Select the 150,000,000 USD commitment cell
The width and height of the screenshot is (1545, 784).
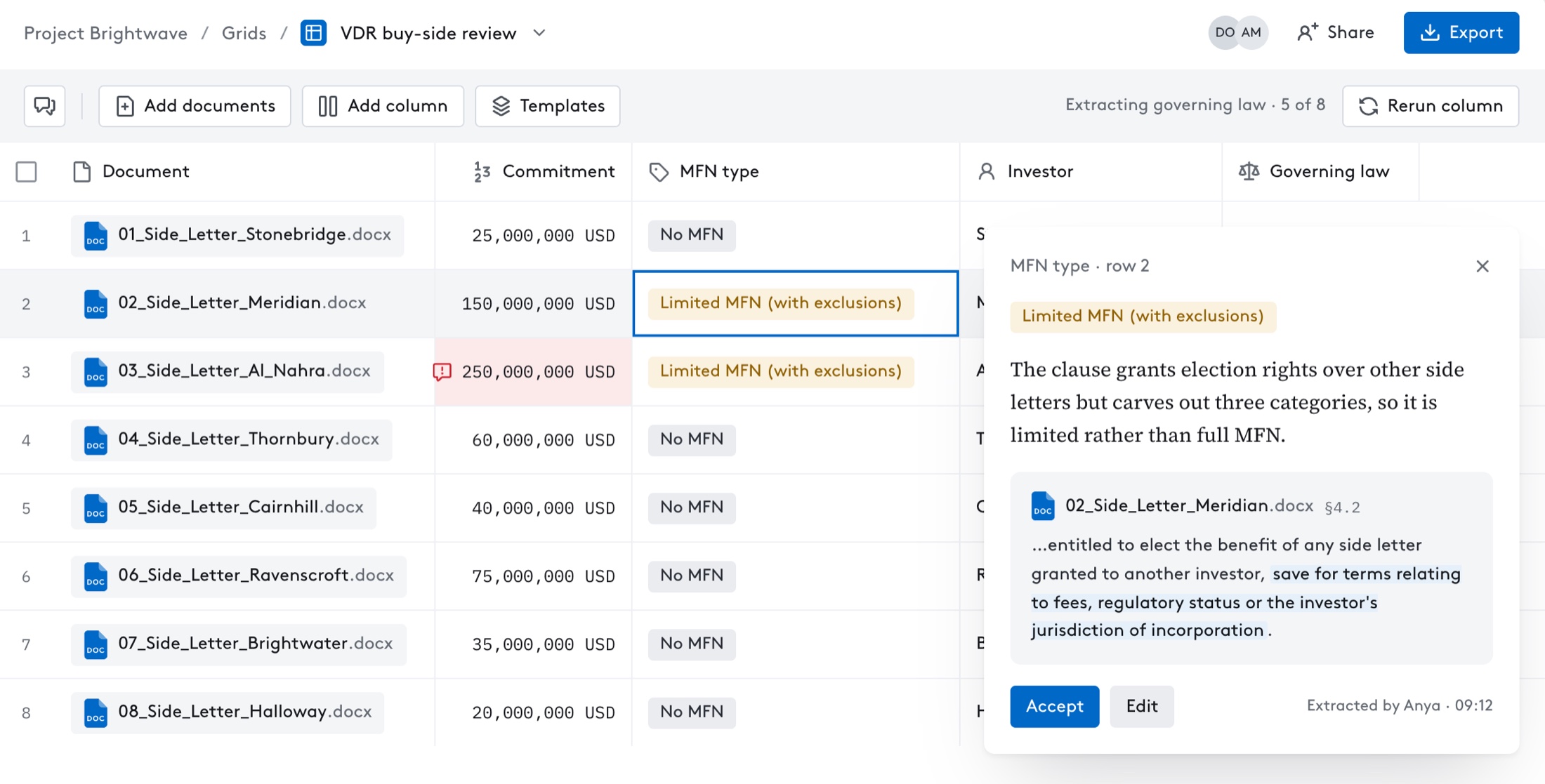pyautogui.click(x=534, y=303)
